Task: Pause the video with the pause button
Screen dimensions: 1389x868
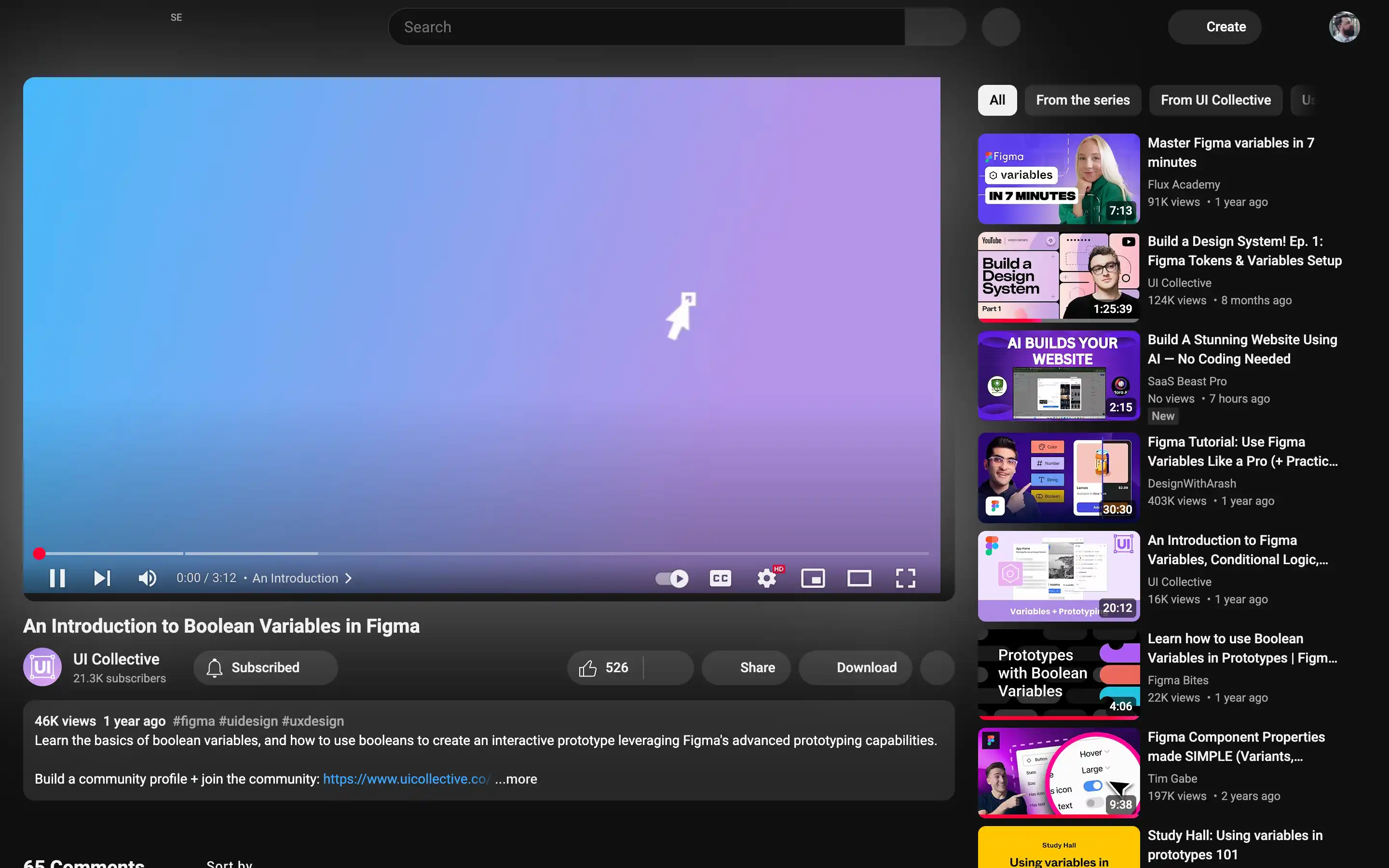Action: [x=57, y=578]
